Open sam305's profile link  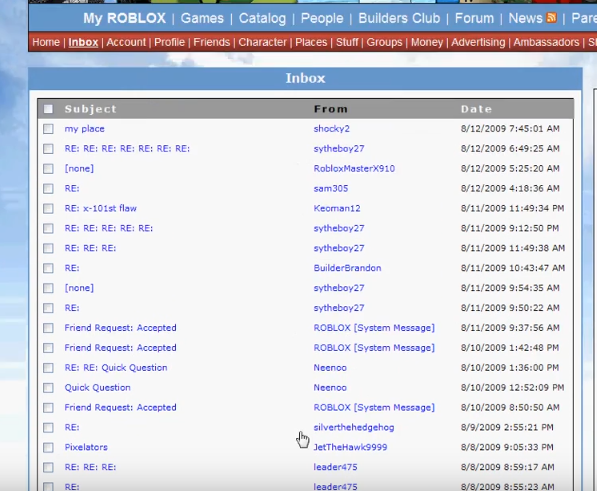(331, 188)
